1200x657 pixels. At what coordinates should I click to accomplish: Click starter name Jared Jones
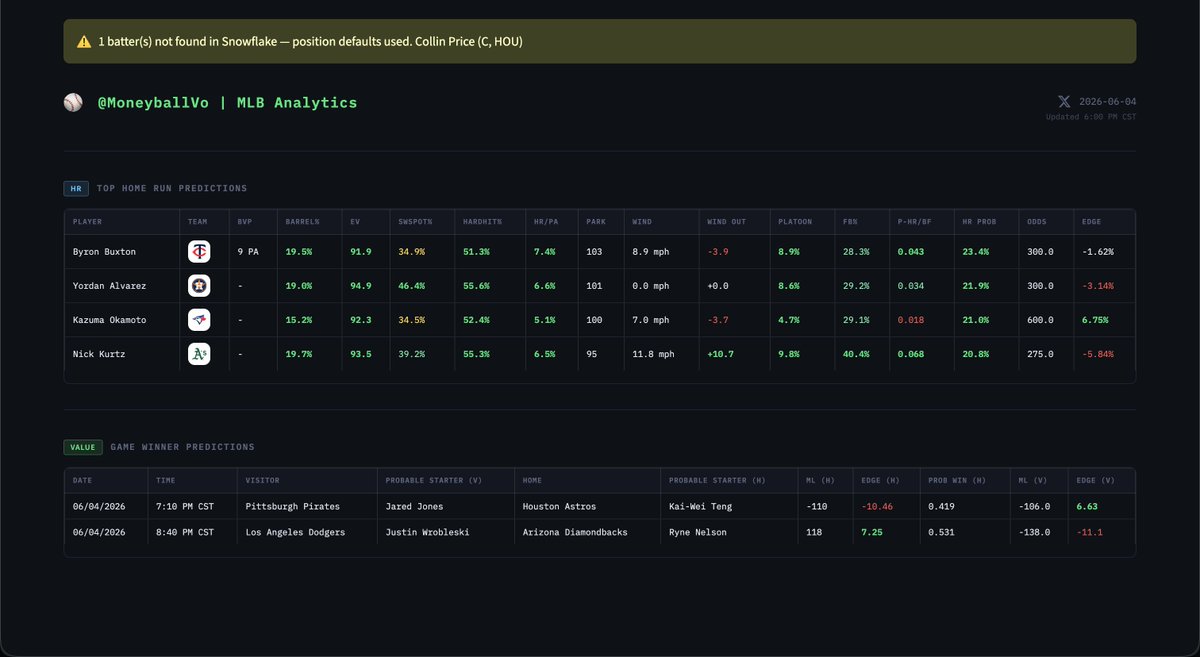(x=413, y=506)
